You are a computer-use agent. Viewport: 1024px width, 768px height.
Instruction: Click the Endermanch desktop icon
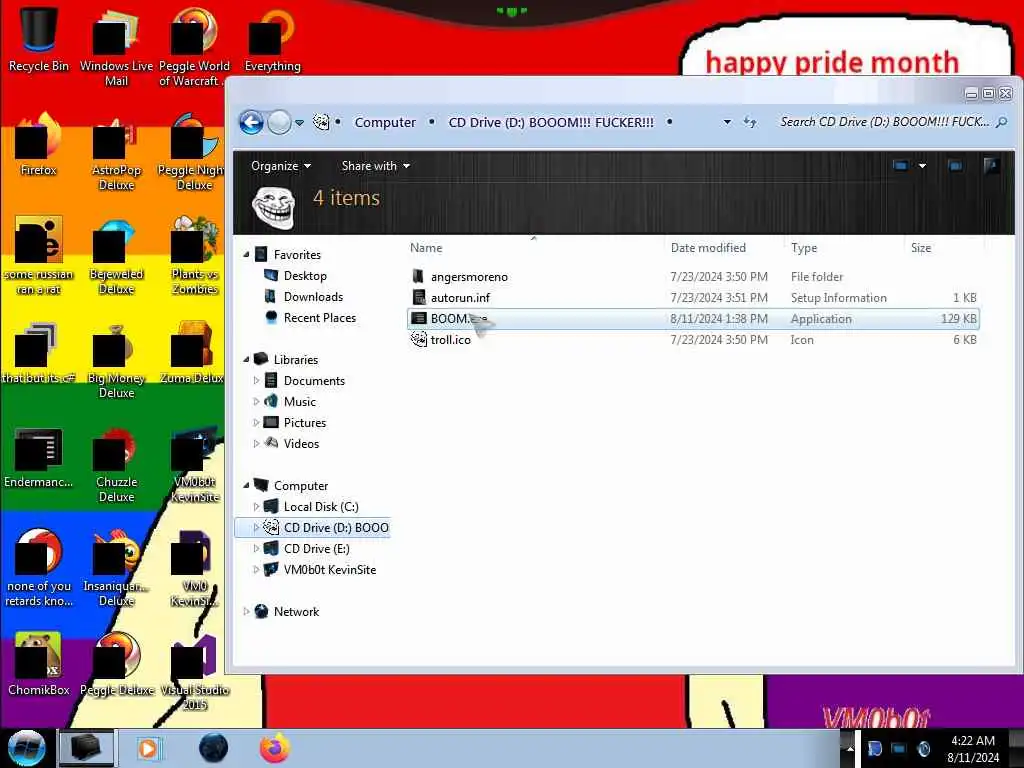pos(39,456)
